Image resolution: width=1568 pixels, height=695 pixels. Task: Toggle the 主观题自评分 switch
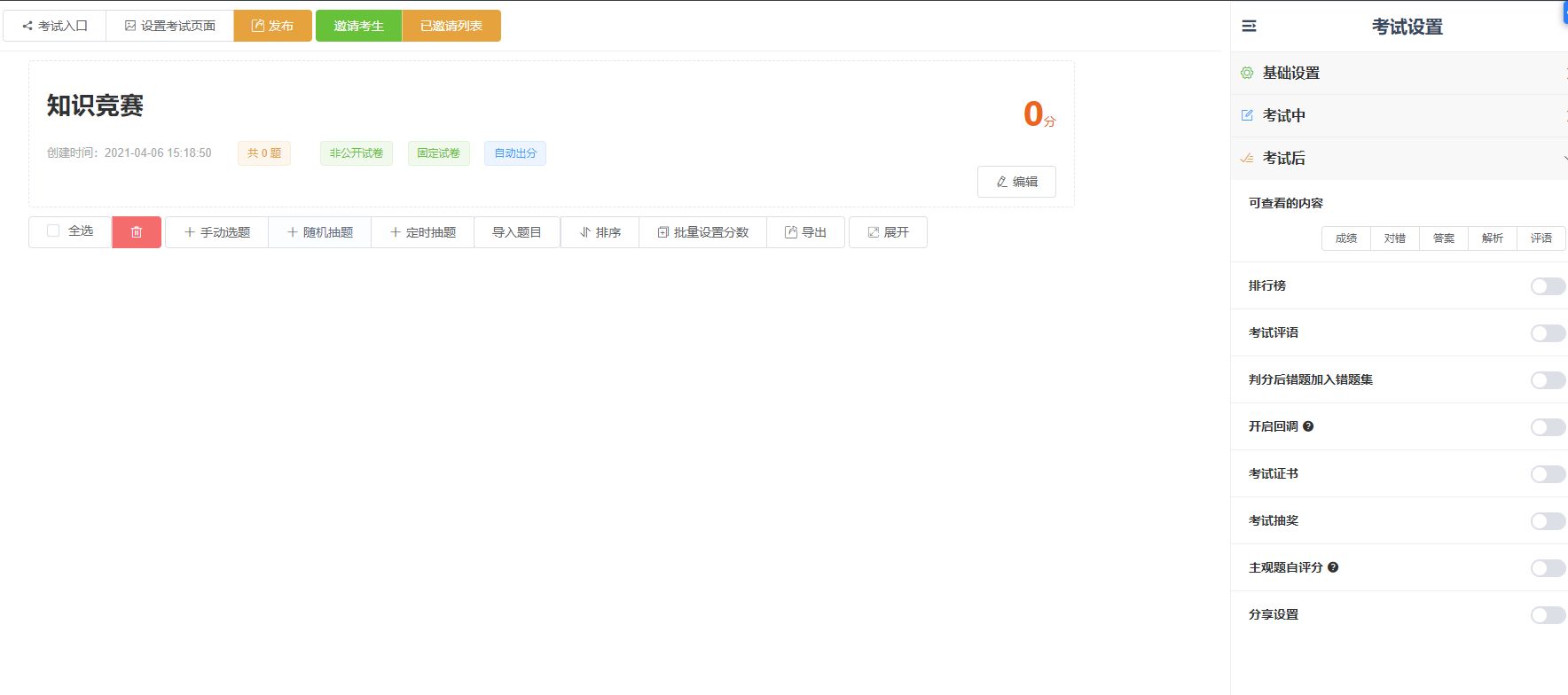[1548, 568]
